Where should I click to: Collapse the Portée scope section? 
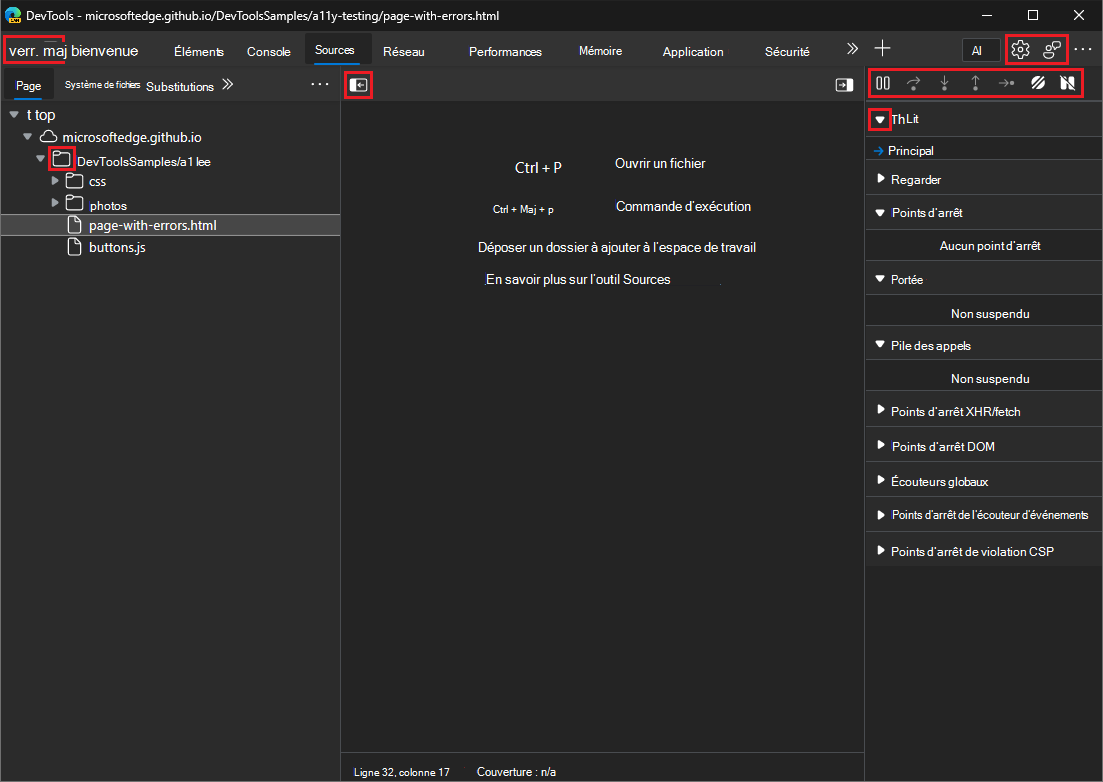879,279
